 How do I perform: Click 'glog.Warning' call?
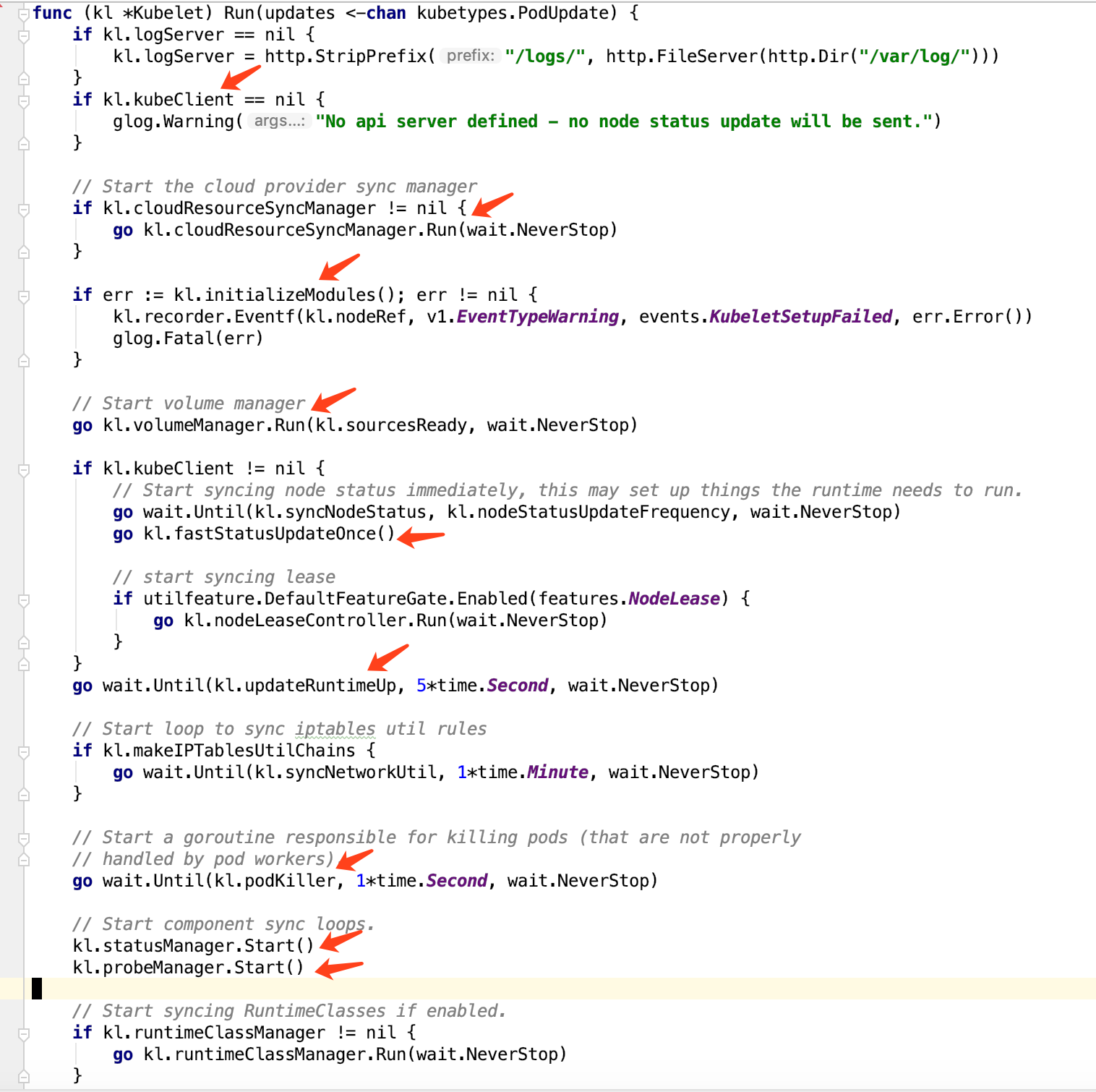[174, 121]
